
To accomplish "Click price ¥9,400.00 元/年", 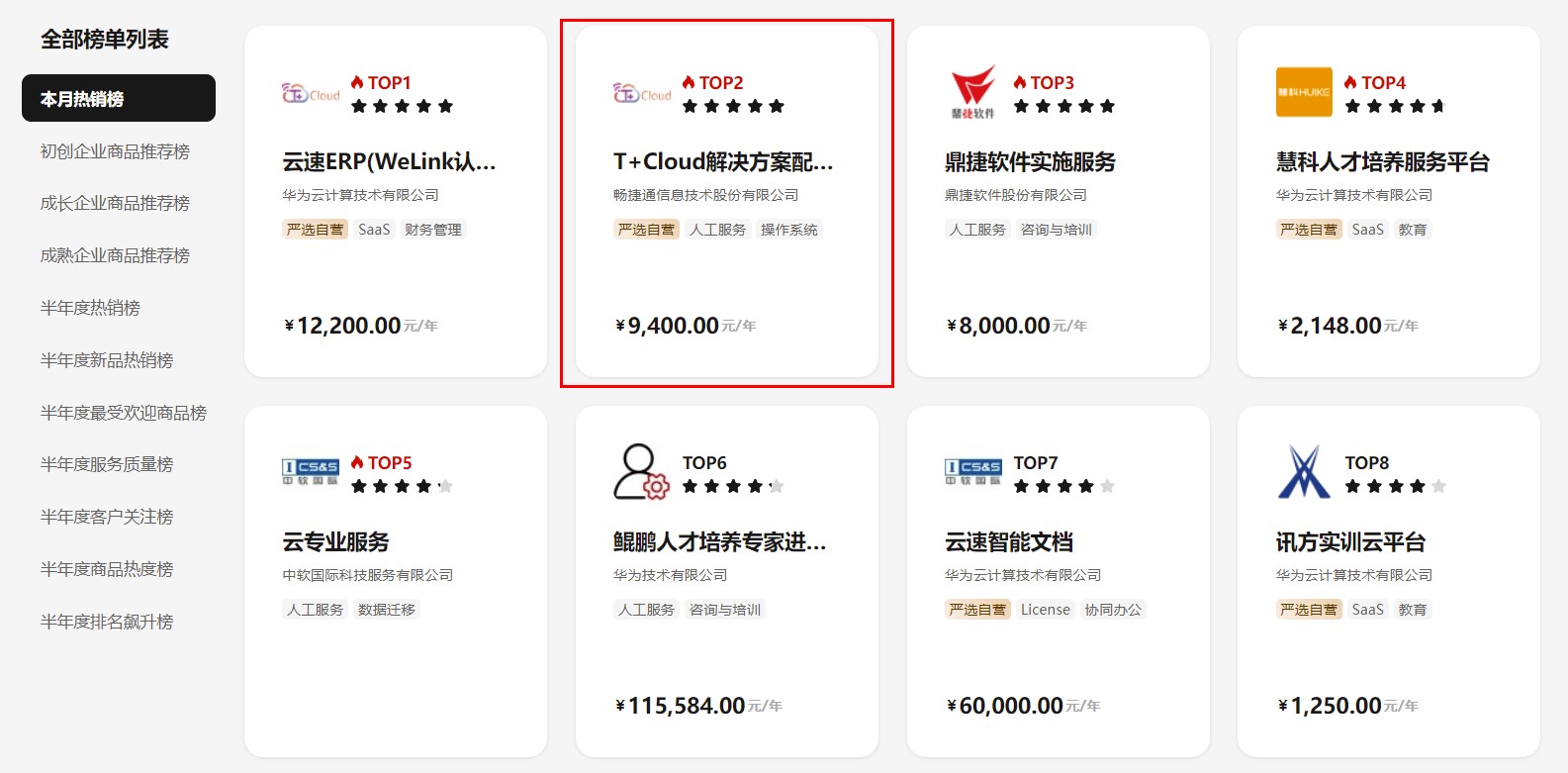I will pos(686,326).
